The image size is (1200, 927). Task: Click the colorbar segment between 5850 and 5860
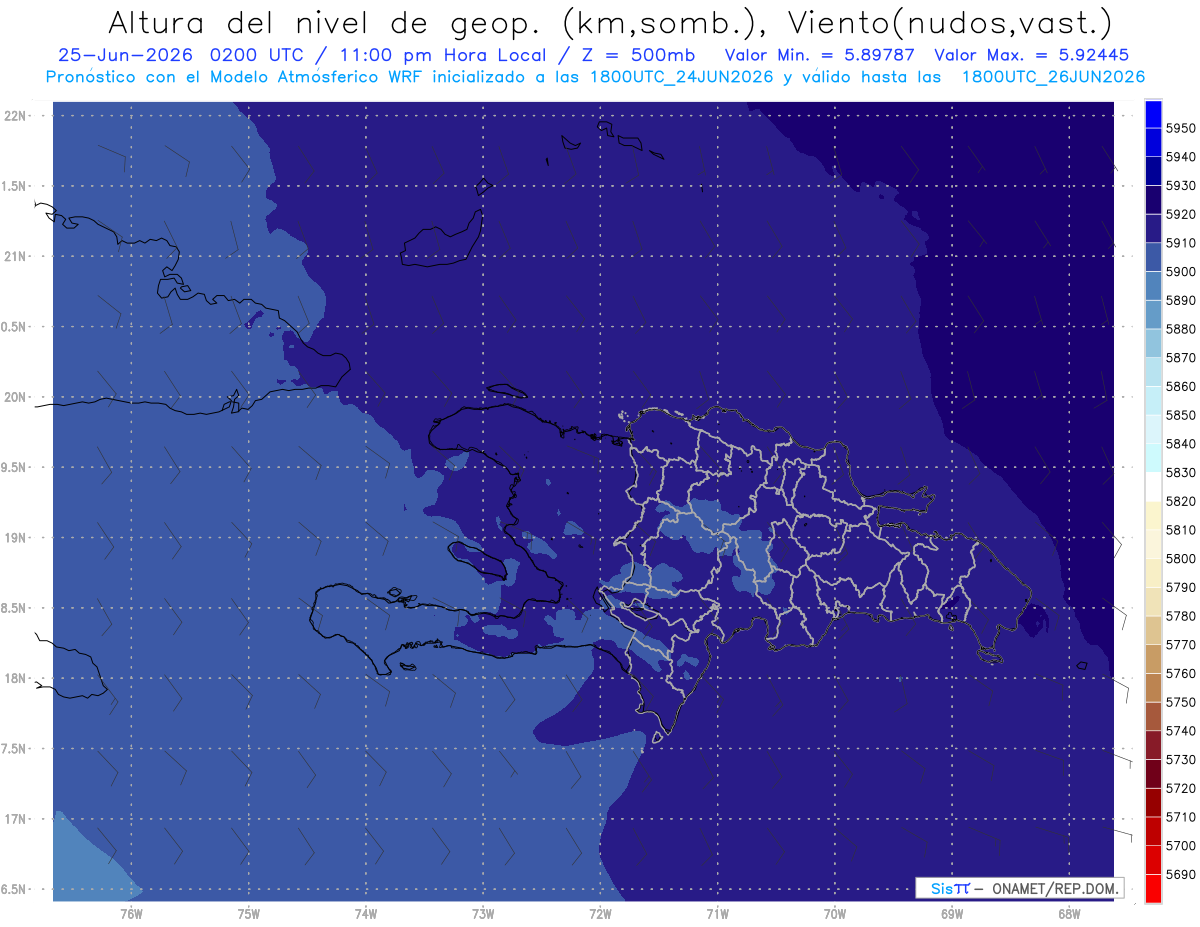click(1153, 401)
